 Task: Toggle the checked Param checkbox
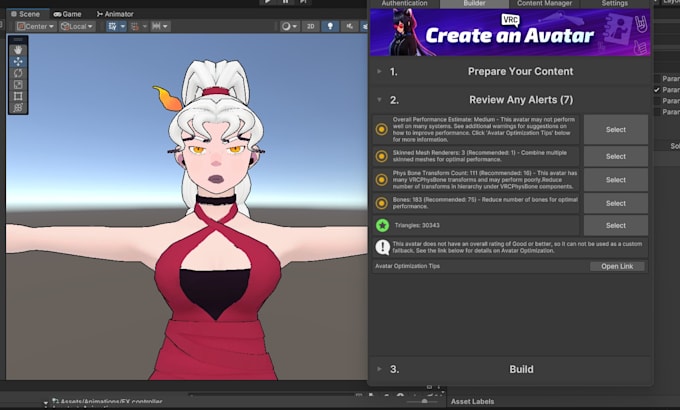pyautogui.click(x=657, y=90)
